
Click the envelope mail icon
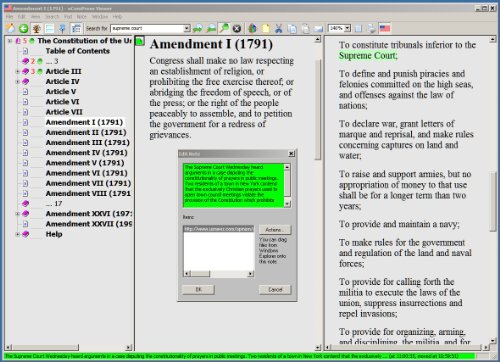[x=318, y=29]
